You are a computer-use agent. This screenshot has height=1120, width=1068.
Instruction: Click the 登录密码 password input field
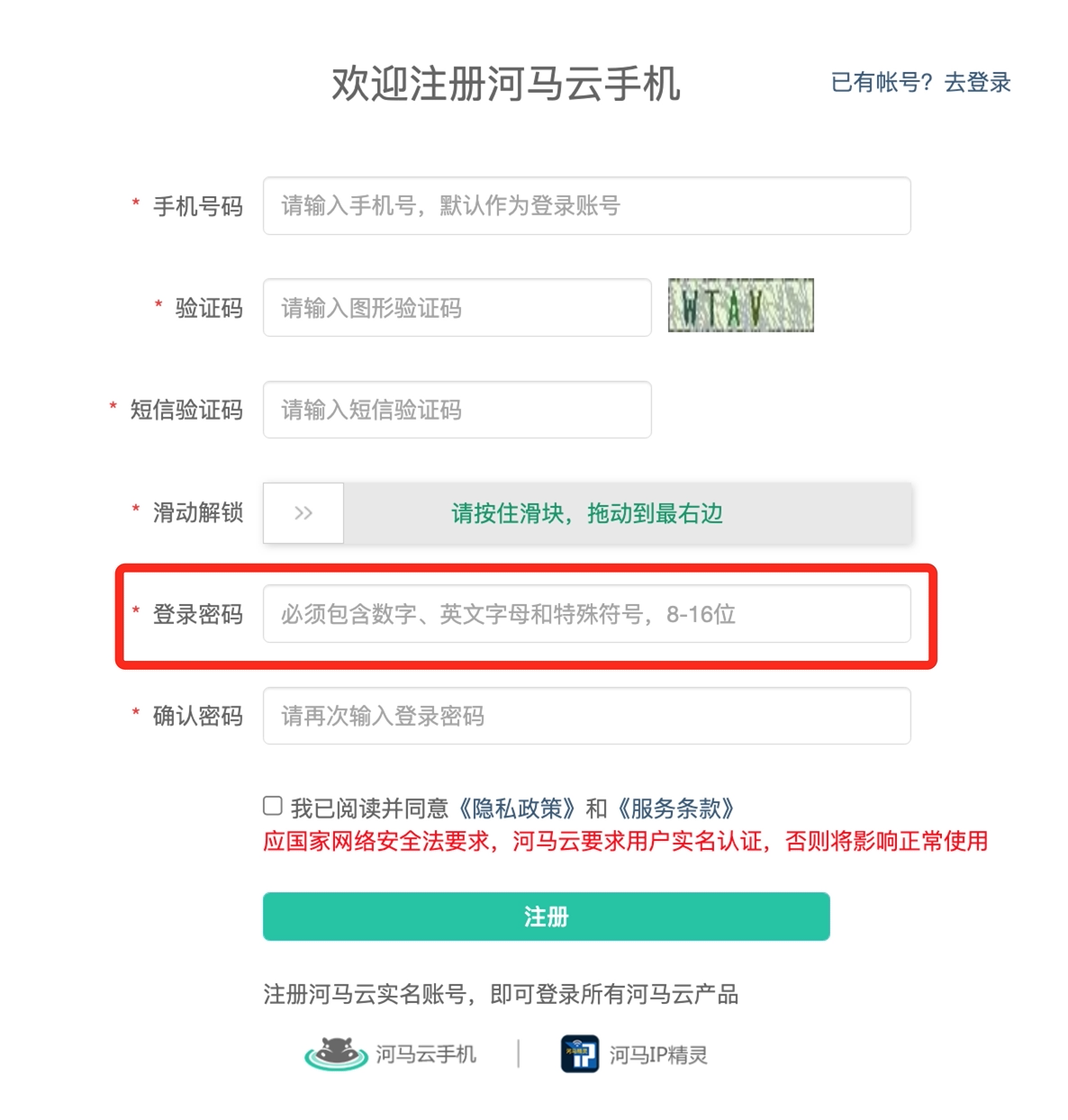pos(586,614)
